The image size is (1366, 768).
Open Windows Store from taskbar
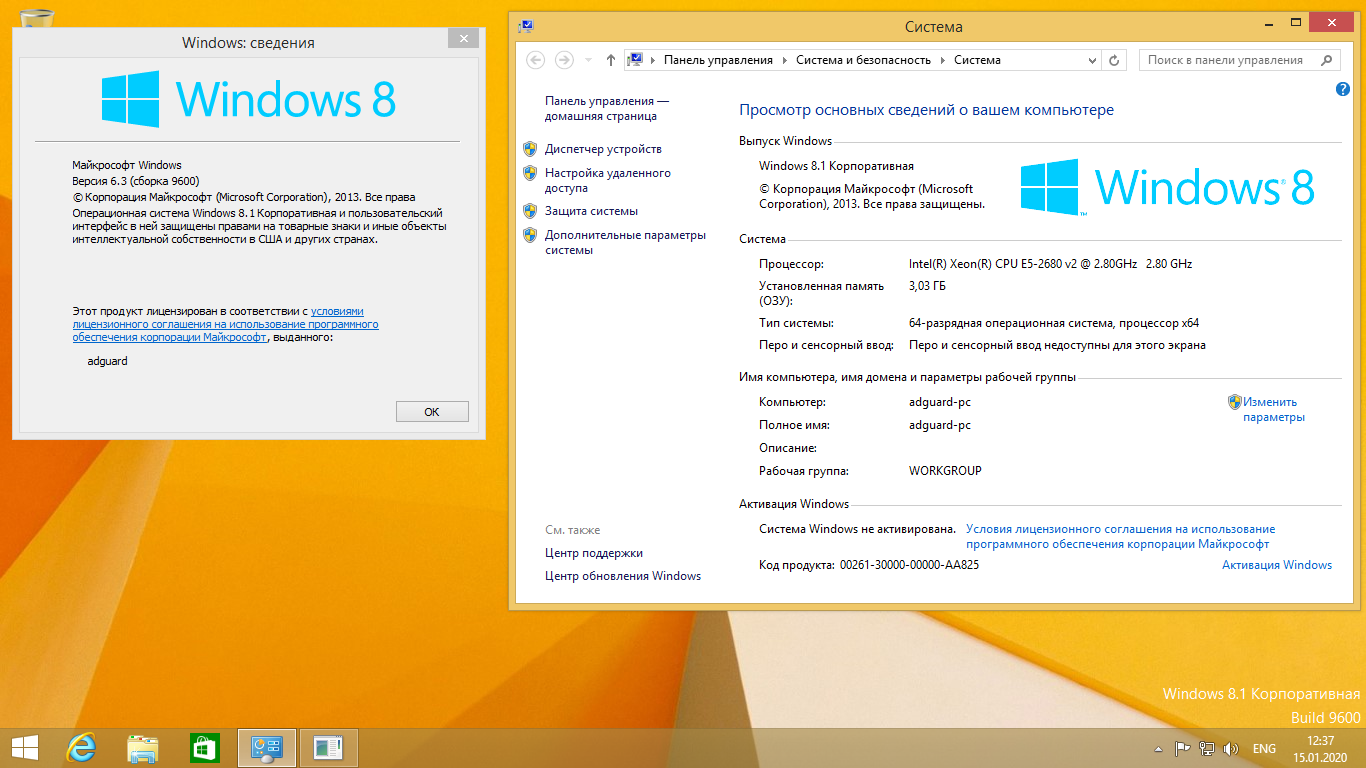(204, 748)
